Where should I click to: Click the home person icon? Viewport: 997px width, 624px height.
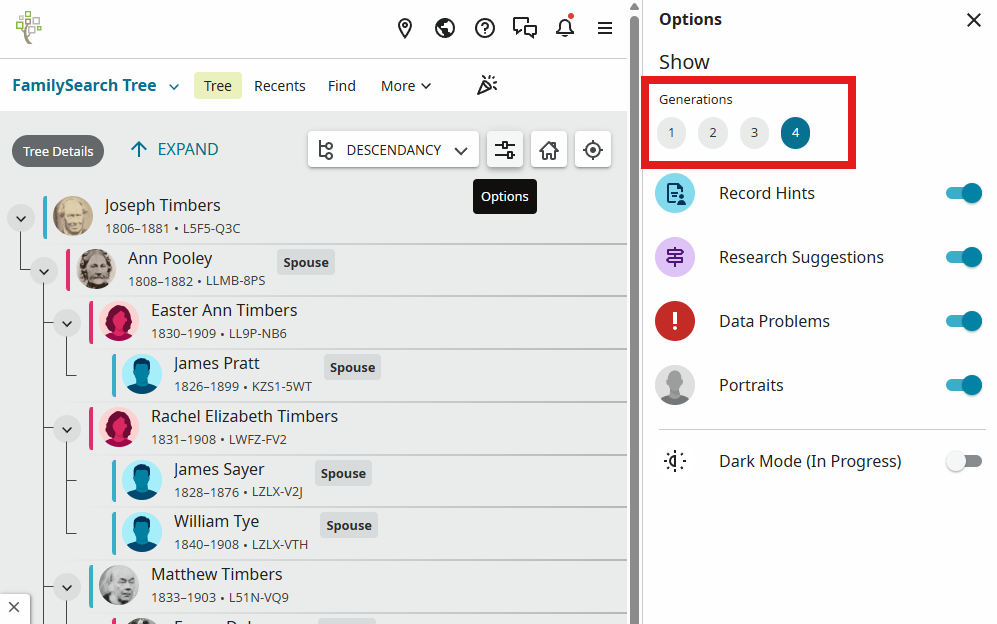tap(549, 149)
